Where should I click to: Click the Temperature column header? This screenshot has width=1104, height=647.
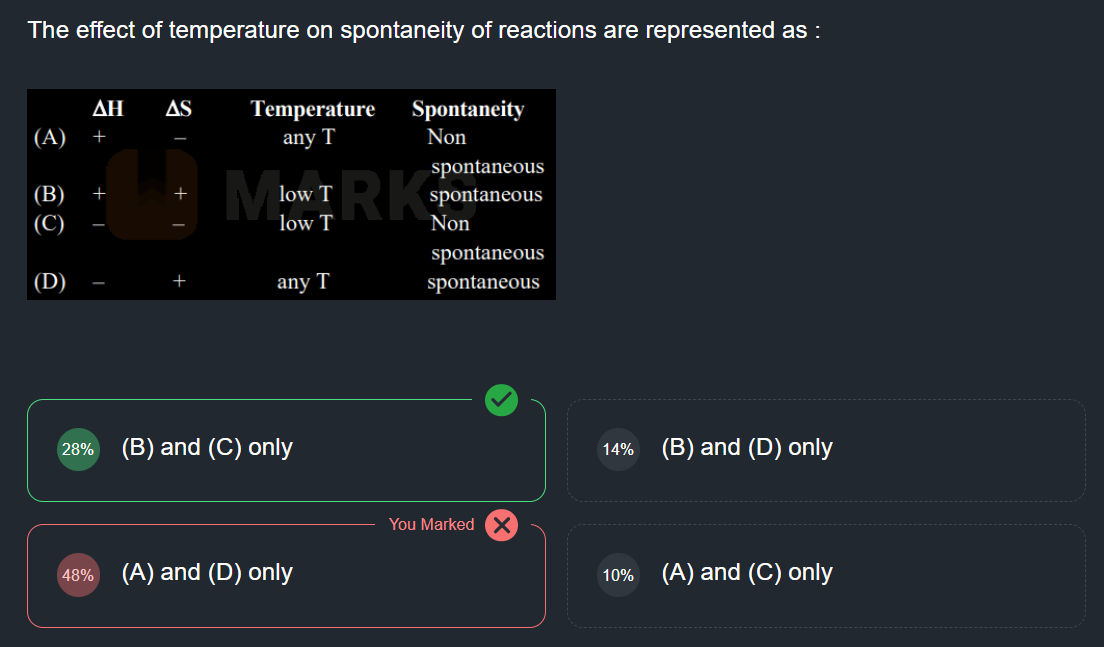tap(313, 108)
